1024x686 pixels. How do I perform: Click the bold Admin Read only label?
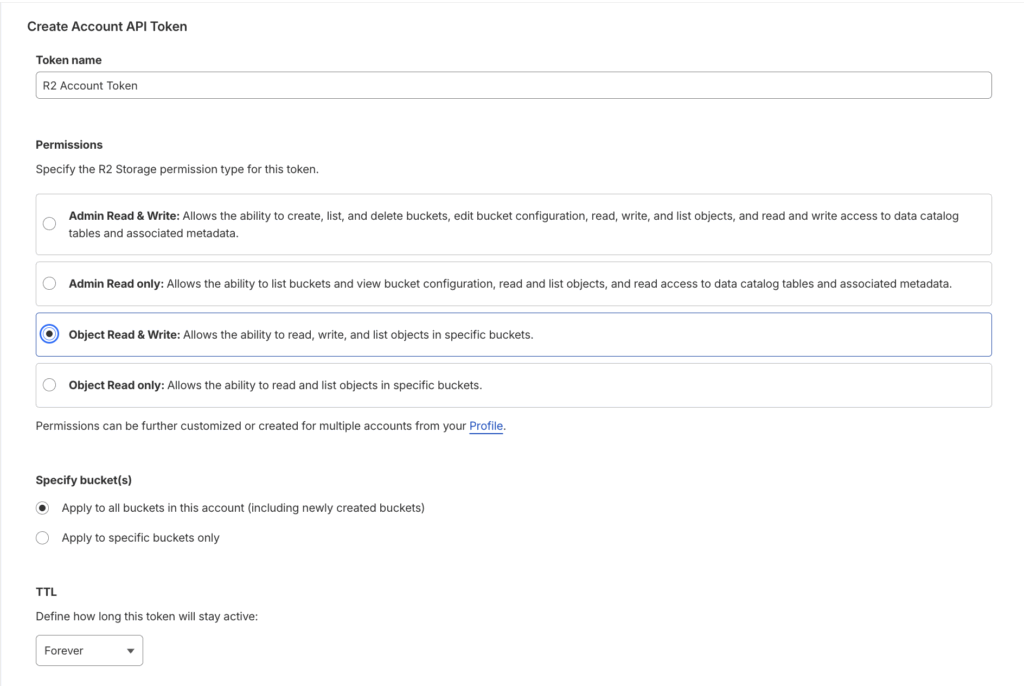pos(115,284)
